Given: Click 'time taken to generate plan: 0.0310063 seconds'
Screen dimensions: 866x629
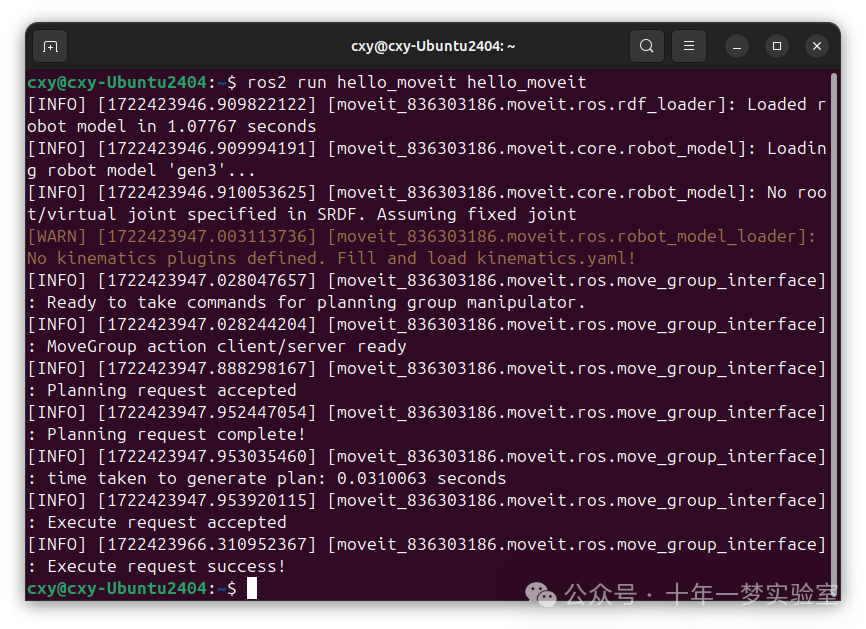Looking at the screenshot, I should 276,478.
